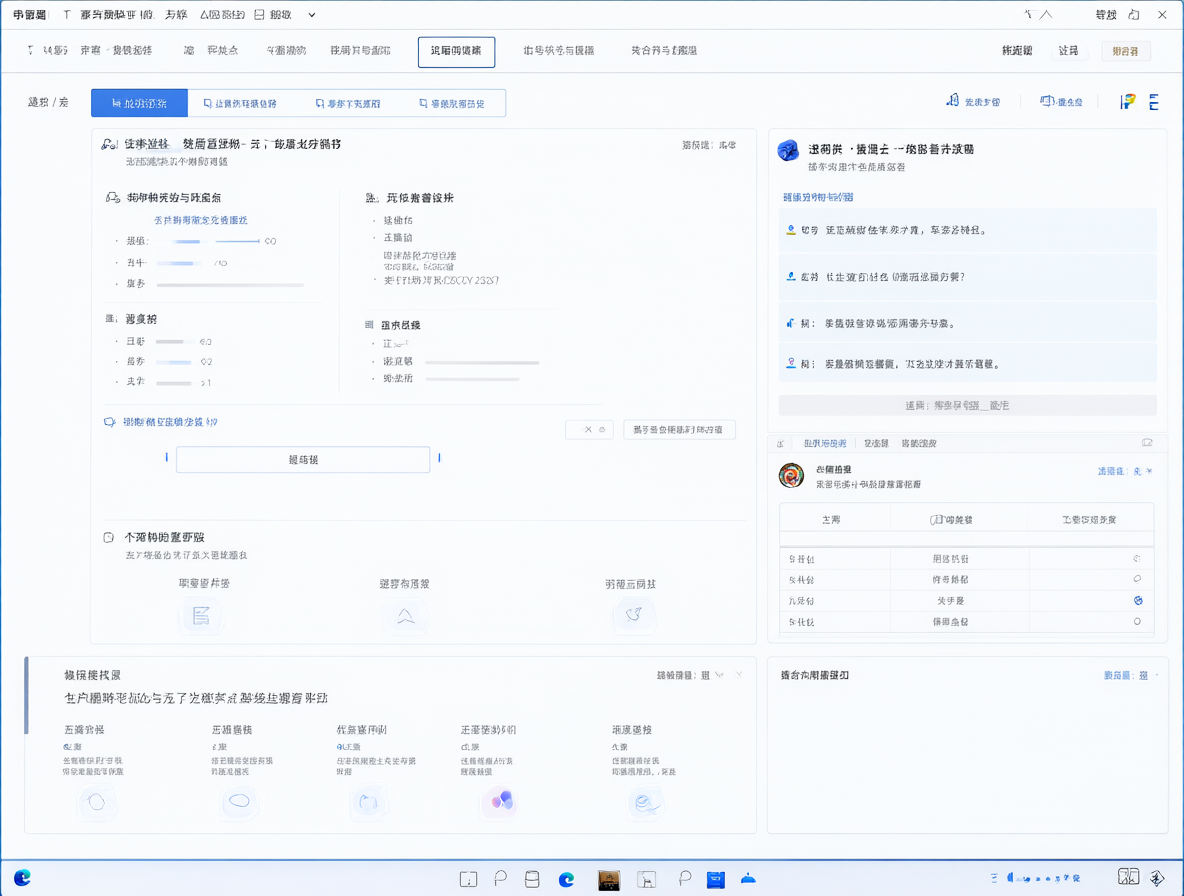Click the swirl start icon beginning the taskbar
Image resolution: width=1184 pixels, height=896 pixels.
tap(22, 878)
